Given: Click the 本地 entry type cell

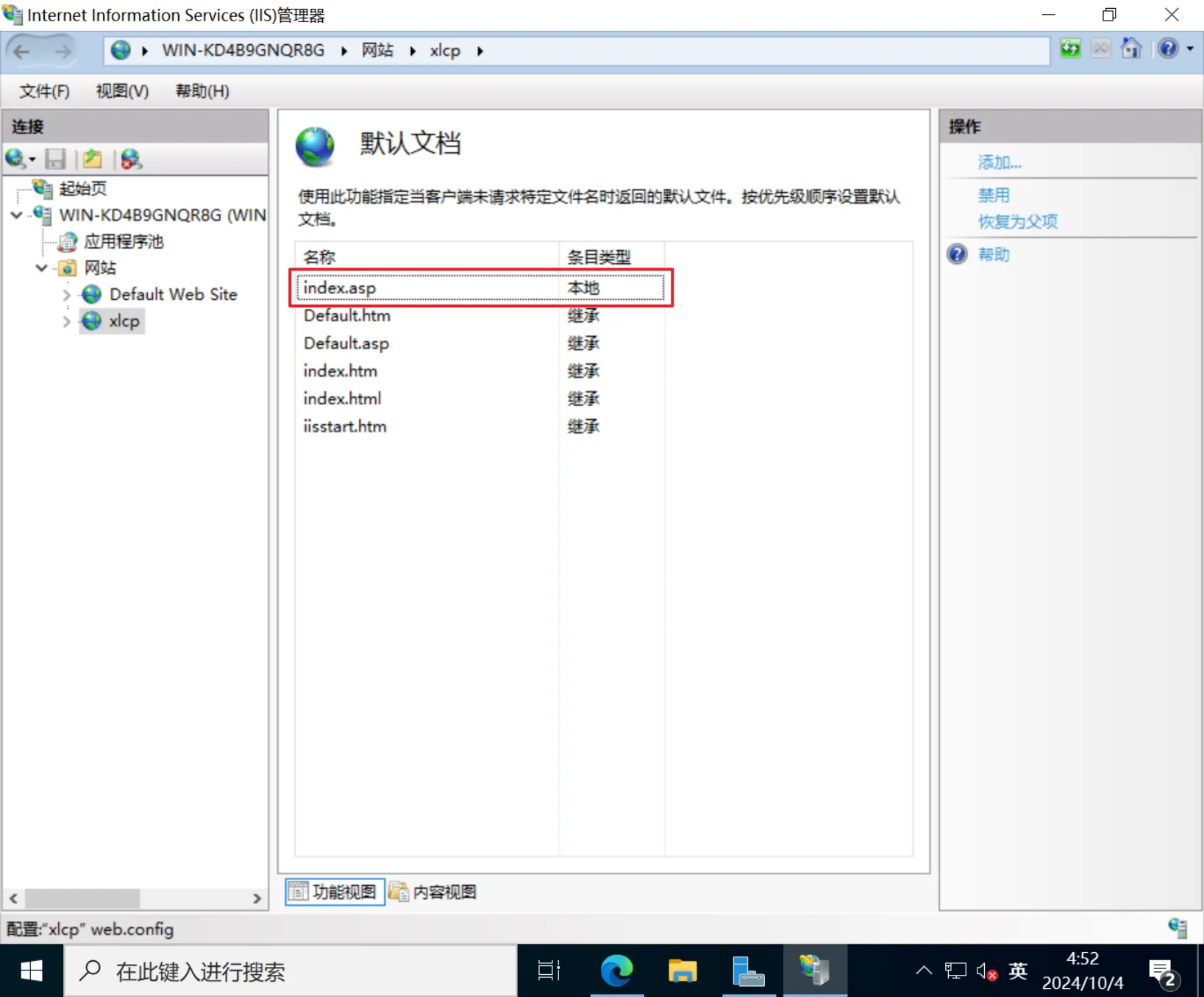Looking at the screenshot, I should pos(583,288).
